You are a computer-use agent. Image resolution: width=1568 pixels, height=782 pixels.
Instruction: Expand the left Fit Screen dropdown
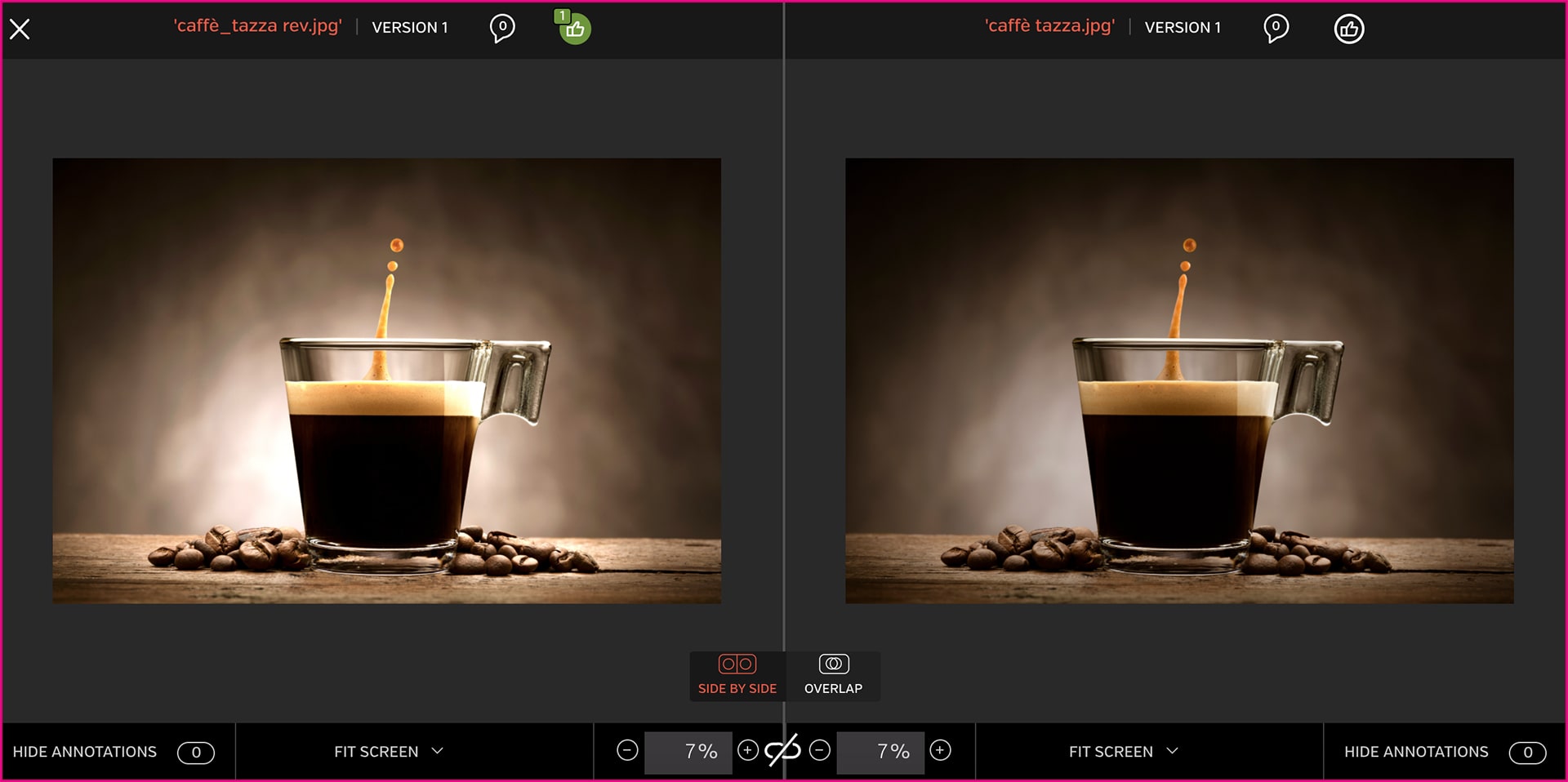[388, 752]
